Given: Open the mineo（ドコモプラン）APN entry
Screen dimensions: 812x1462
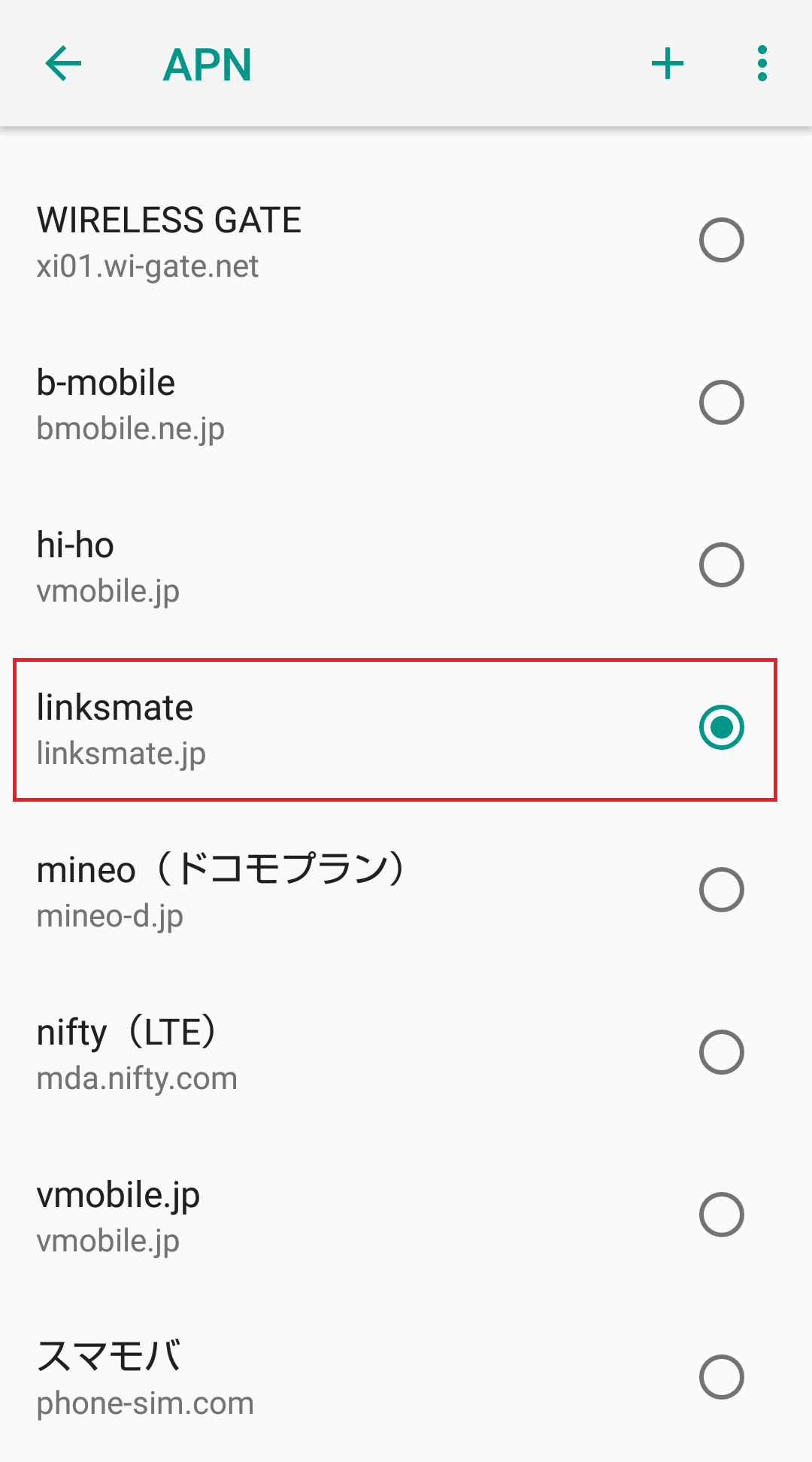Looking at the screenshot, I should pos(301,890).
